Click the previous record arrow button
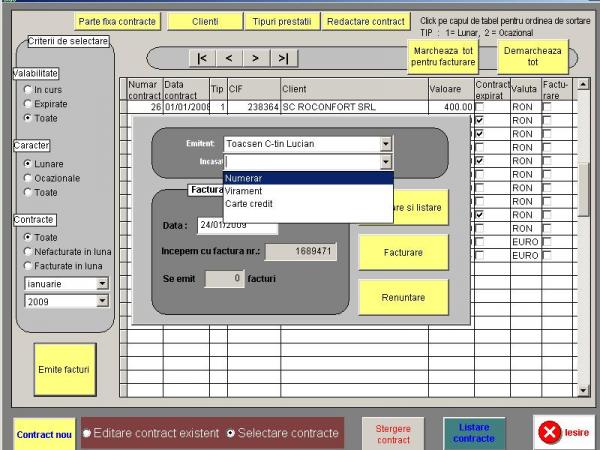This screenshot has width=600, height=450. (229, 58)
